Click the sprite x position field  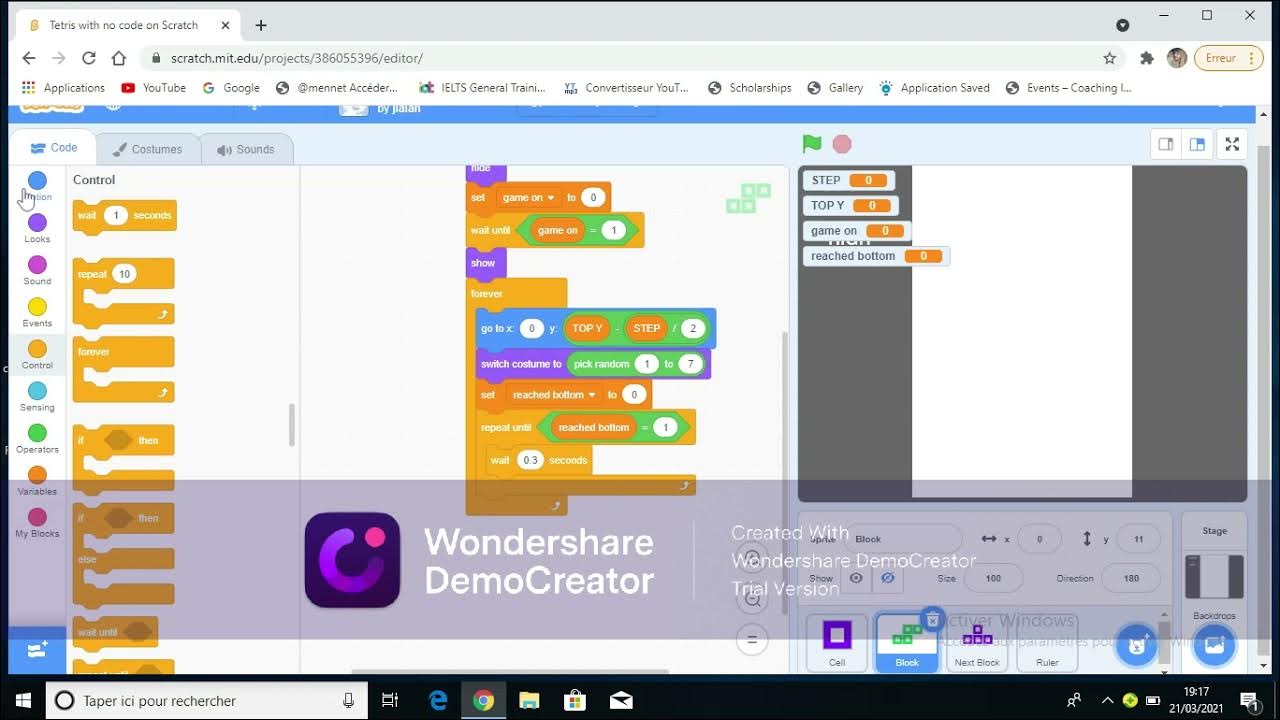1040,539
